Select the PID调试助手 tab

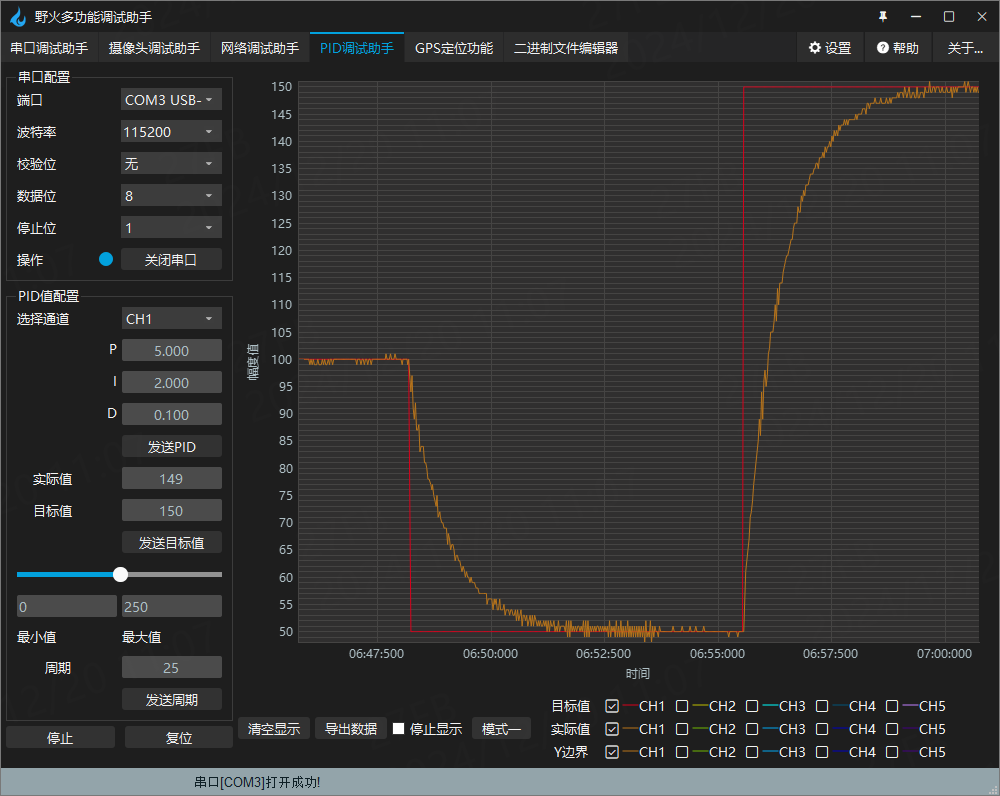pos(357,48)
